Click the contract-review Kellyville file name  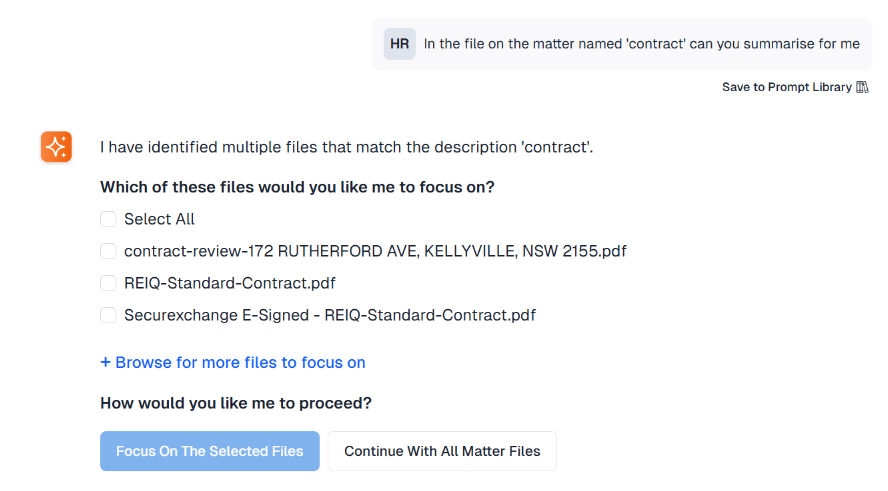click(375, 251)
